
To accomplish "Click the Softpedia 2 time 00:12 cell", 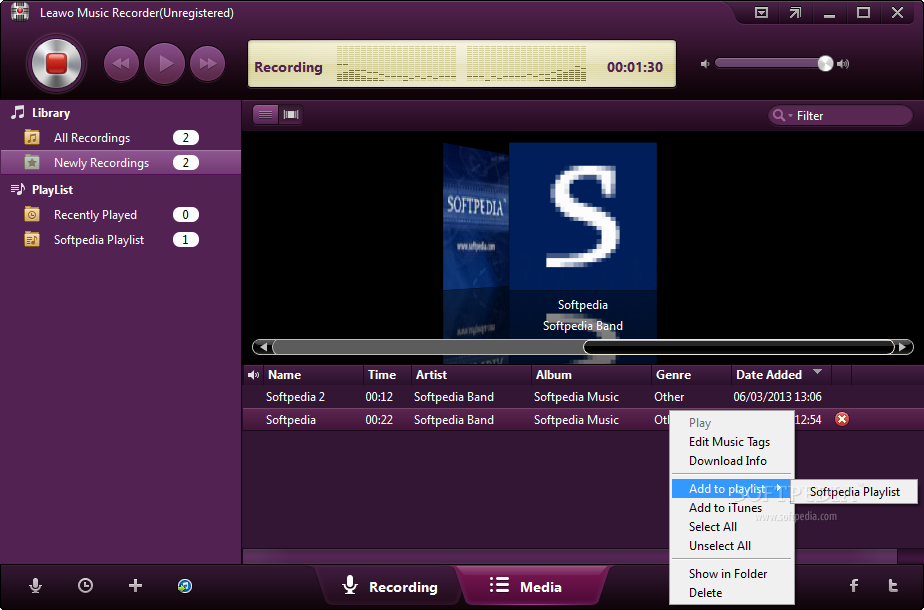I will (x=379, y=397).
